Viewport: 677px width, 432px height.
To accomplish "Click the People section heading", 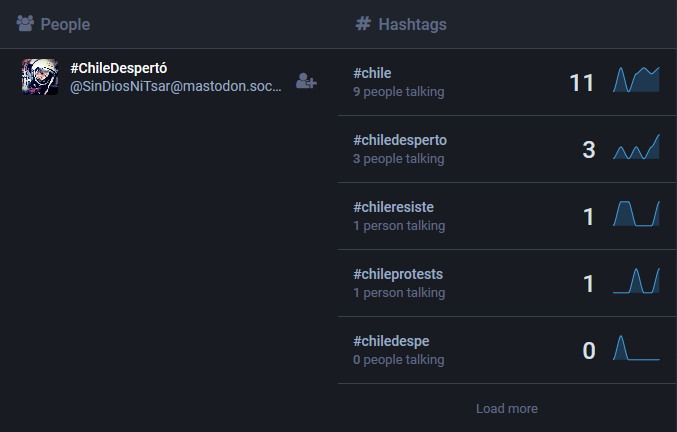I will pyautogui.click(x=65, y=23).
